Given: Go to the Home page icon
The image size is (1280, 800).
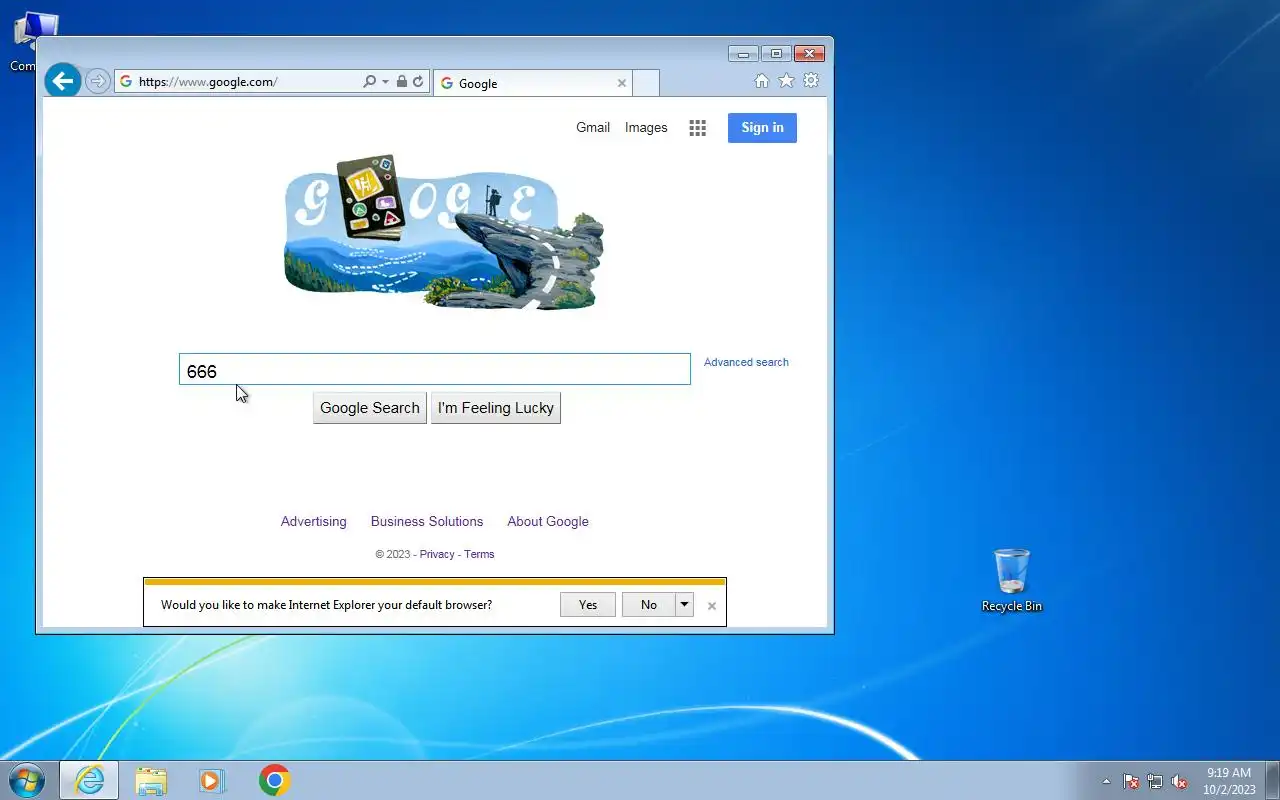Looking at the screenshot, I should (x=761, y=81).
